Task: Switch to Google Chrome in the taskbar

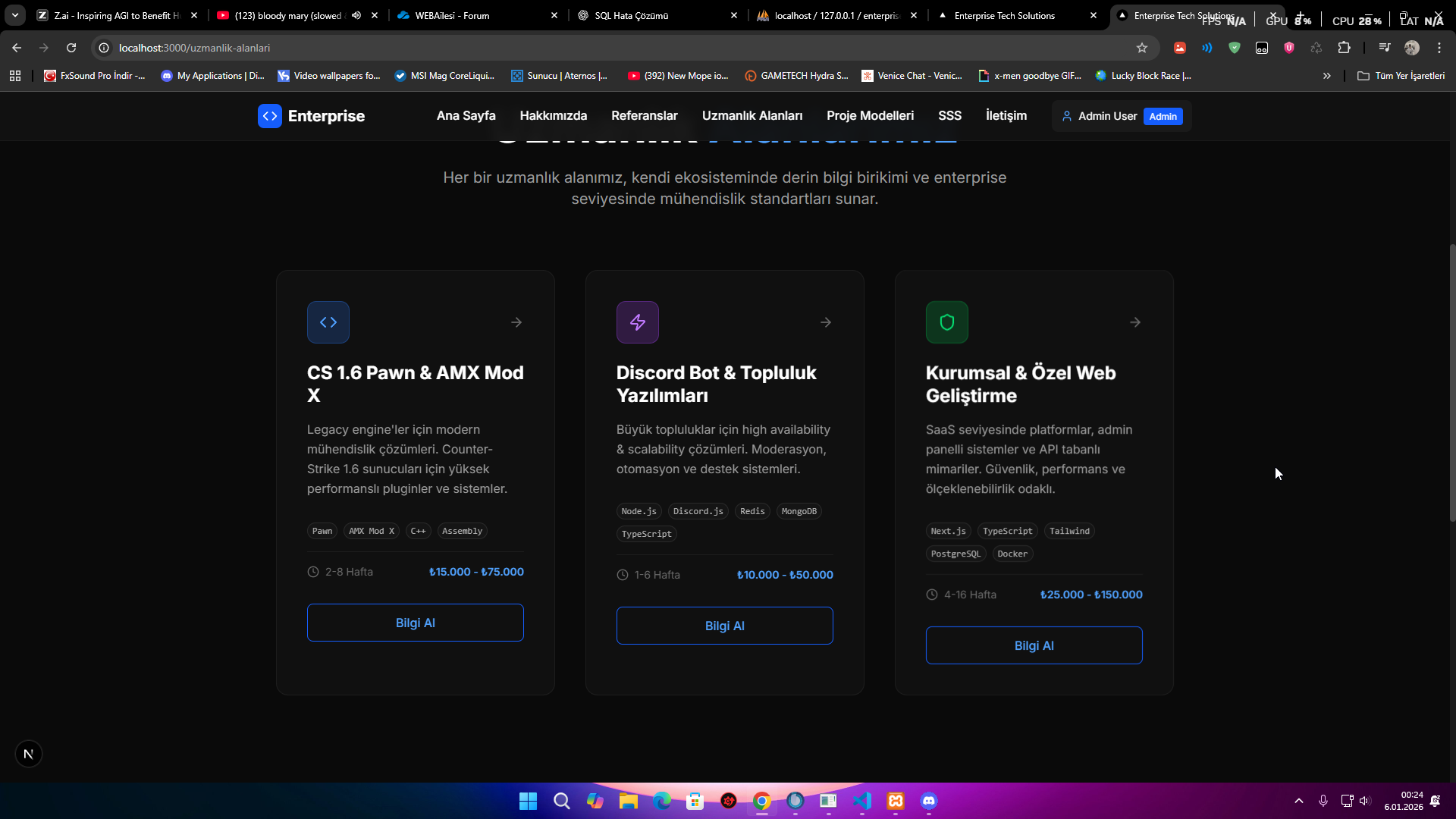Action: [x=762, y=801]
